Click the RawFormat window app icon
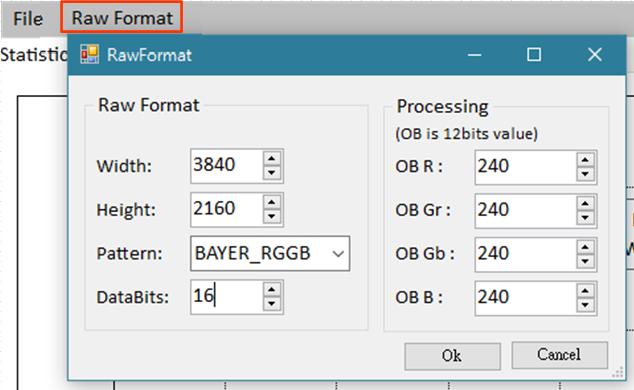The image size is (634, 390). 89,55
